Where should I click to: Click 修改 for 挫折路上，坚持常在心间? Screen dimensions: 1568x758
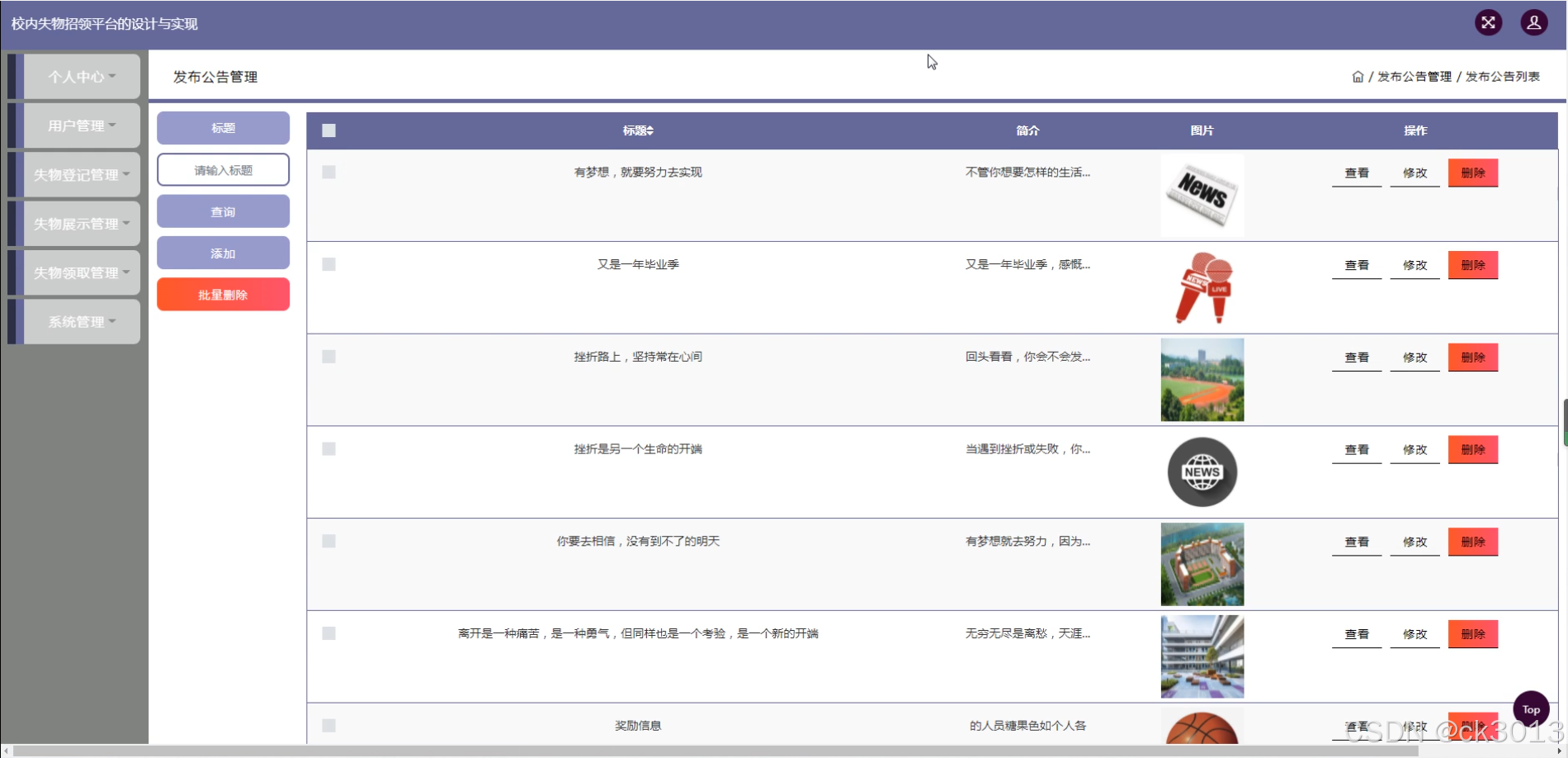1415,358
